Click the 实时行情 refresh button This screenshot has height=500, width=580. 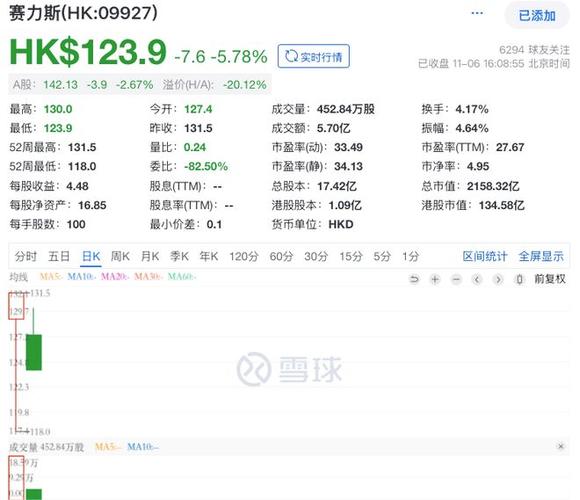coord(313,57)
